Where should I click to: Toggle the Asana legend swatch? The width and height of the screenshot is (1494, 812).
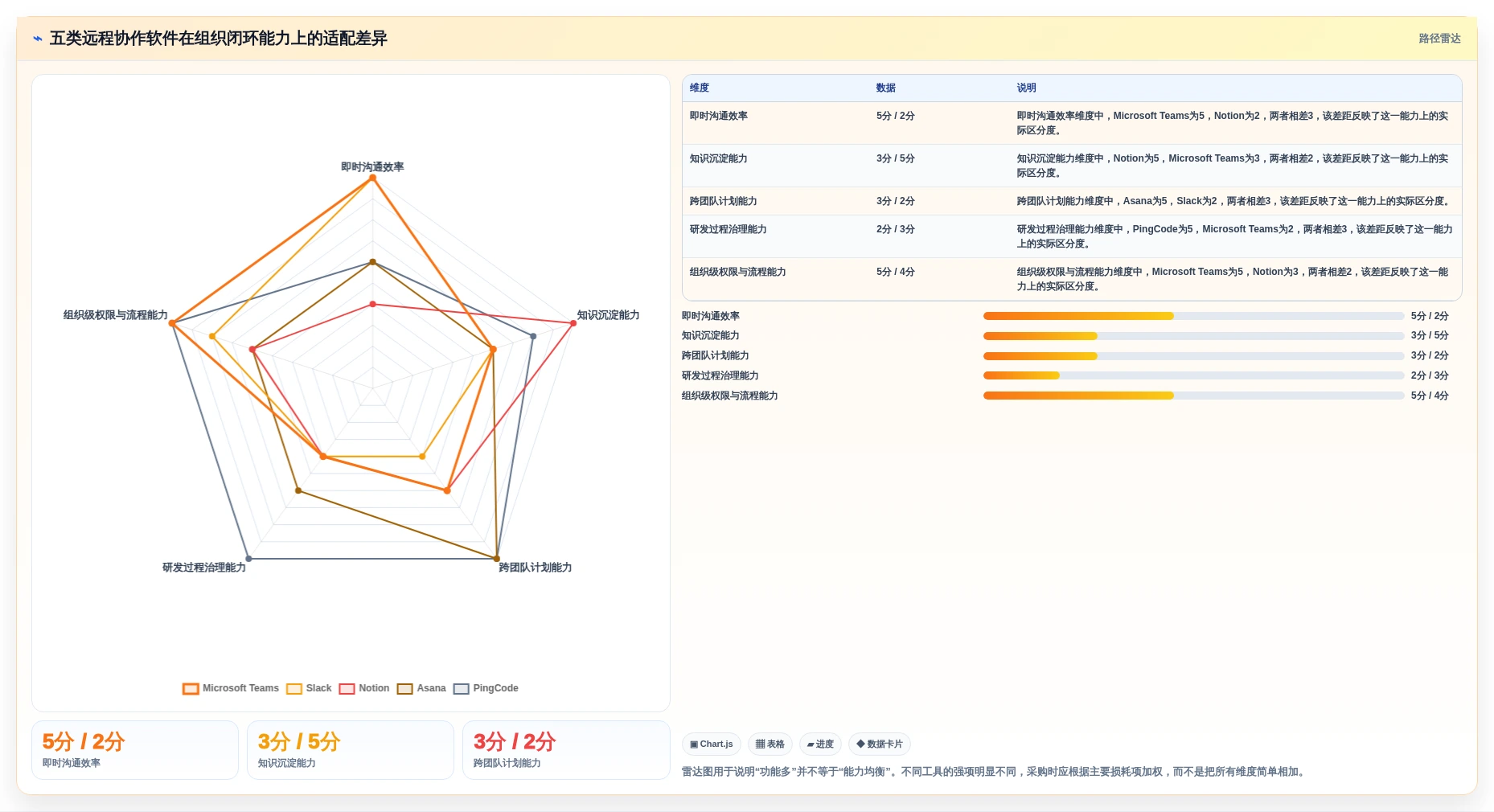point(404,689)
